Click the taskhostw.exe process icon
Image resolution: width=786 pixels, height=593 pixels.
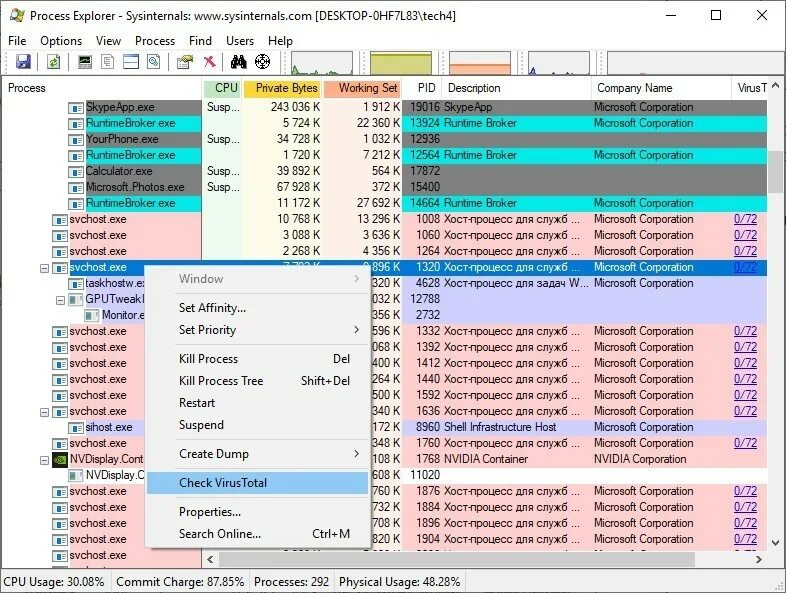tap(76, 284)
